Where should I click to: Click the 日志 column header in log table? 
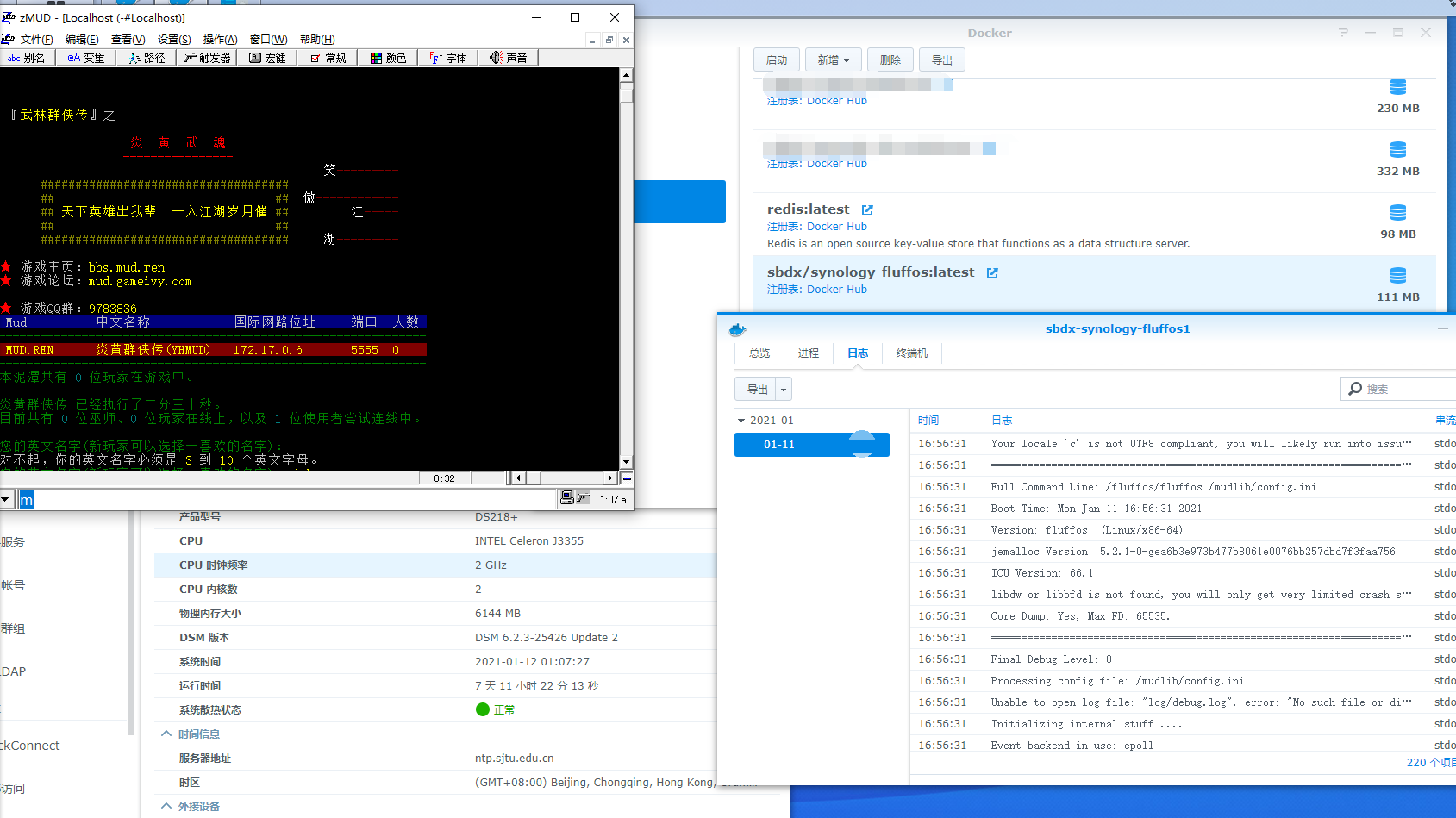pos(1206,421)
